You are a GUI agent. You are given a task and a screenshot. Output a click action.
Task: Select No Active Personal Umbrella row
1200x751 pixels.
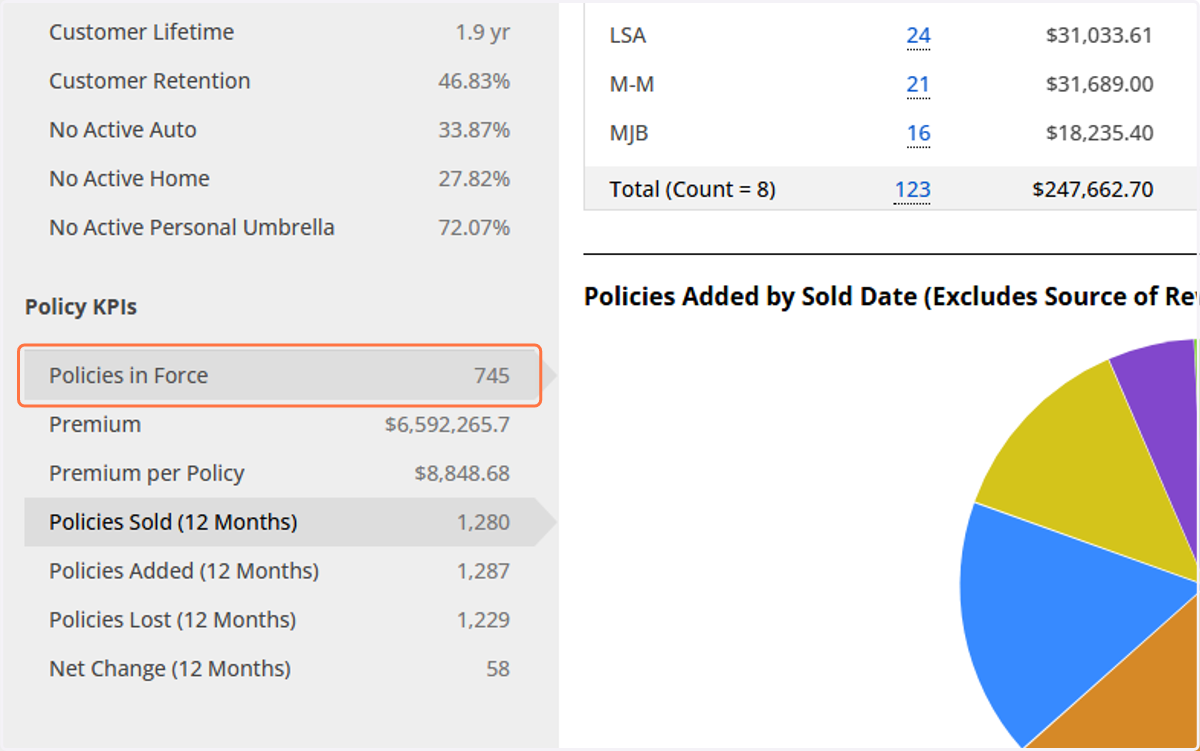pos(280,228)
